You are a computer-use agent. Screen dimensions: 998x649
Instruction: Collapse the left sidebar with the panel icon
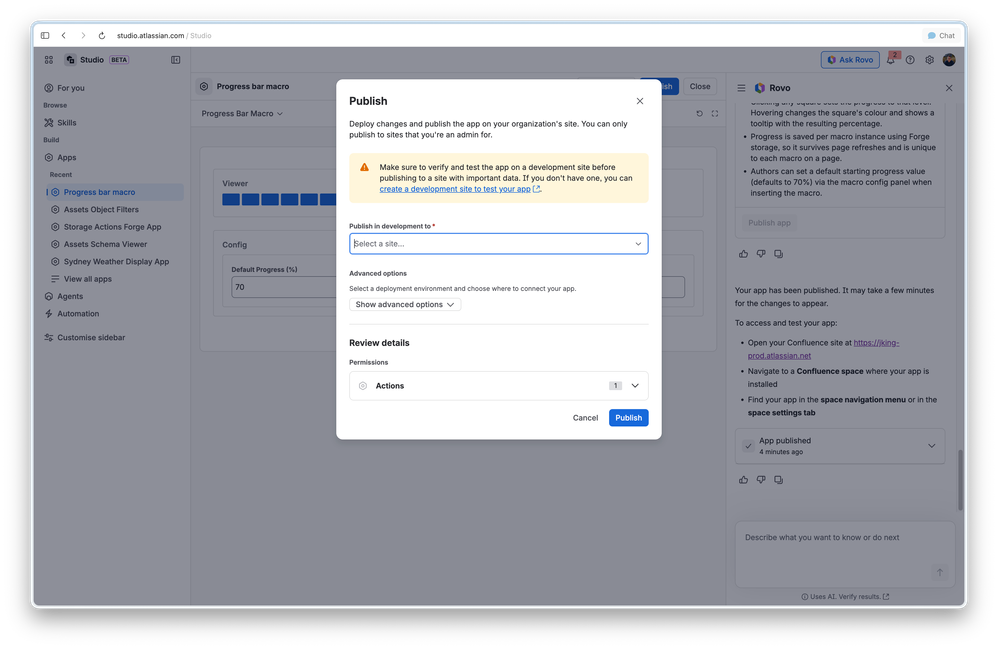[176, 60]
